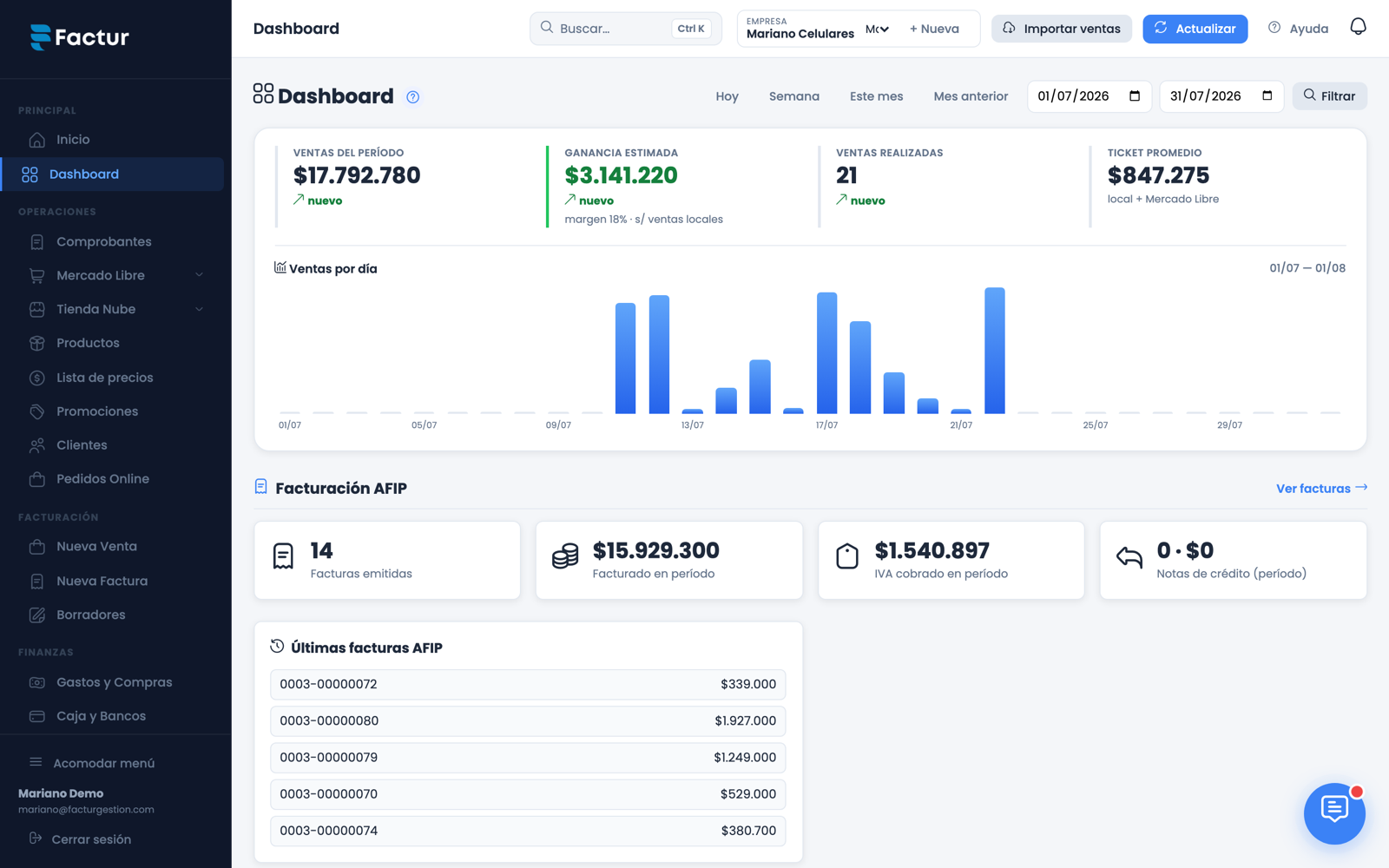Click the Factur logo
This screenshot has width=1389, height=868.
(79, 36)
